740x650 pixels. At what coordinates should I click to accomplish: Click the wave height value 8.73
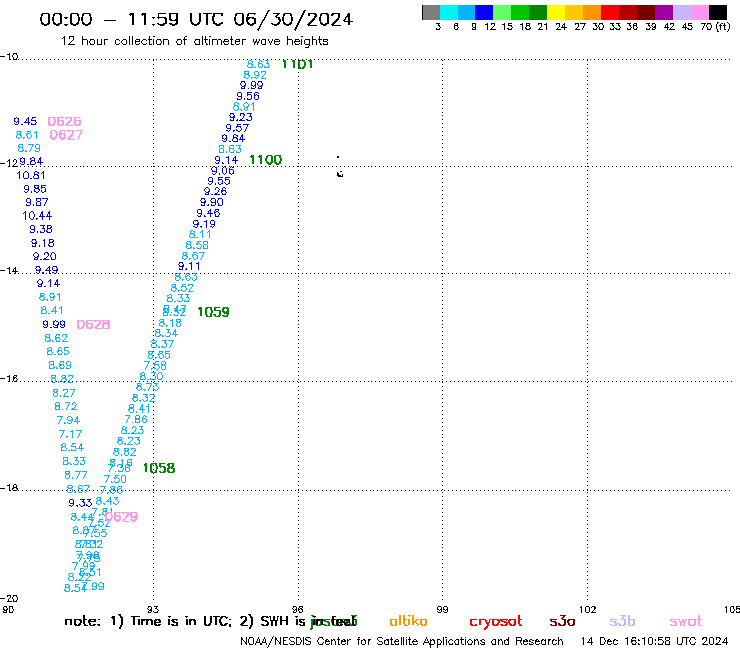click(x=147, y=387)
